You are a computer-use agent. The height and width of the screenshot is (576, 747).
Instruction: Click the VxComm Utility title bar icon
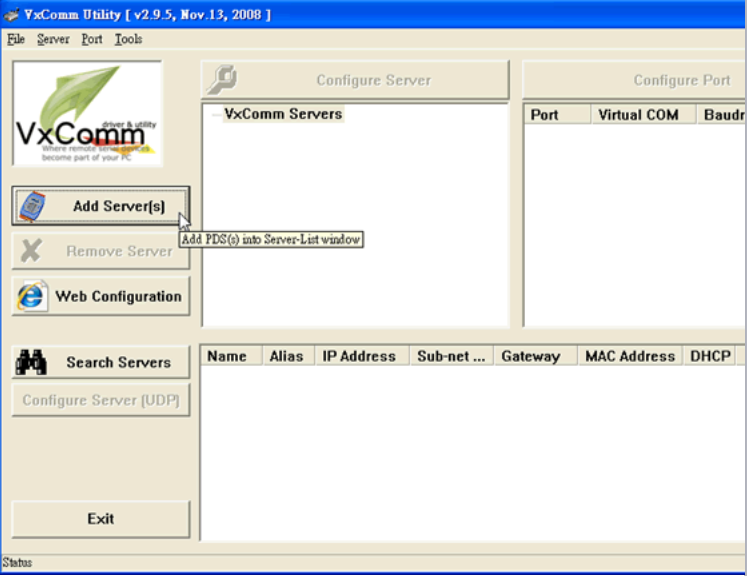tap(11, 15)
